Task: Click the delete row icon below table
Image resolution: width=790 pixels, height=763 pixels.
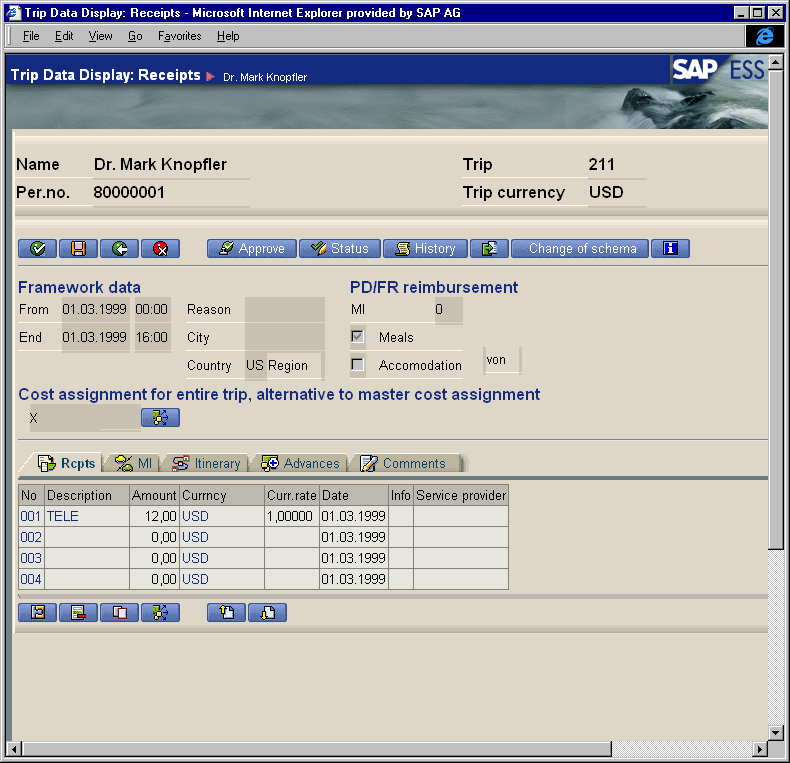Action: 78,613
